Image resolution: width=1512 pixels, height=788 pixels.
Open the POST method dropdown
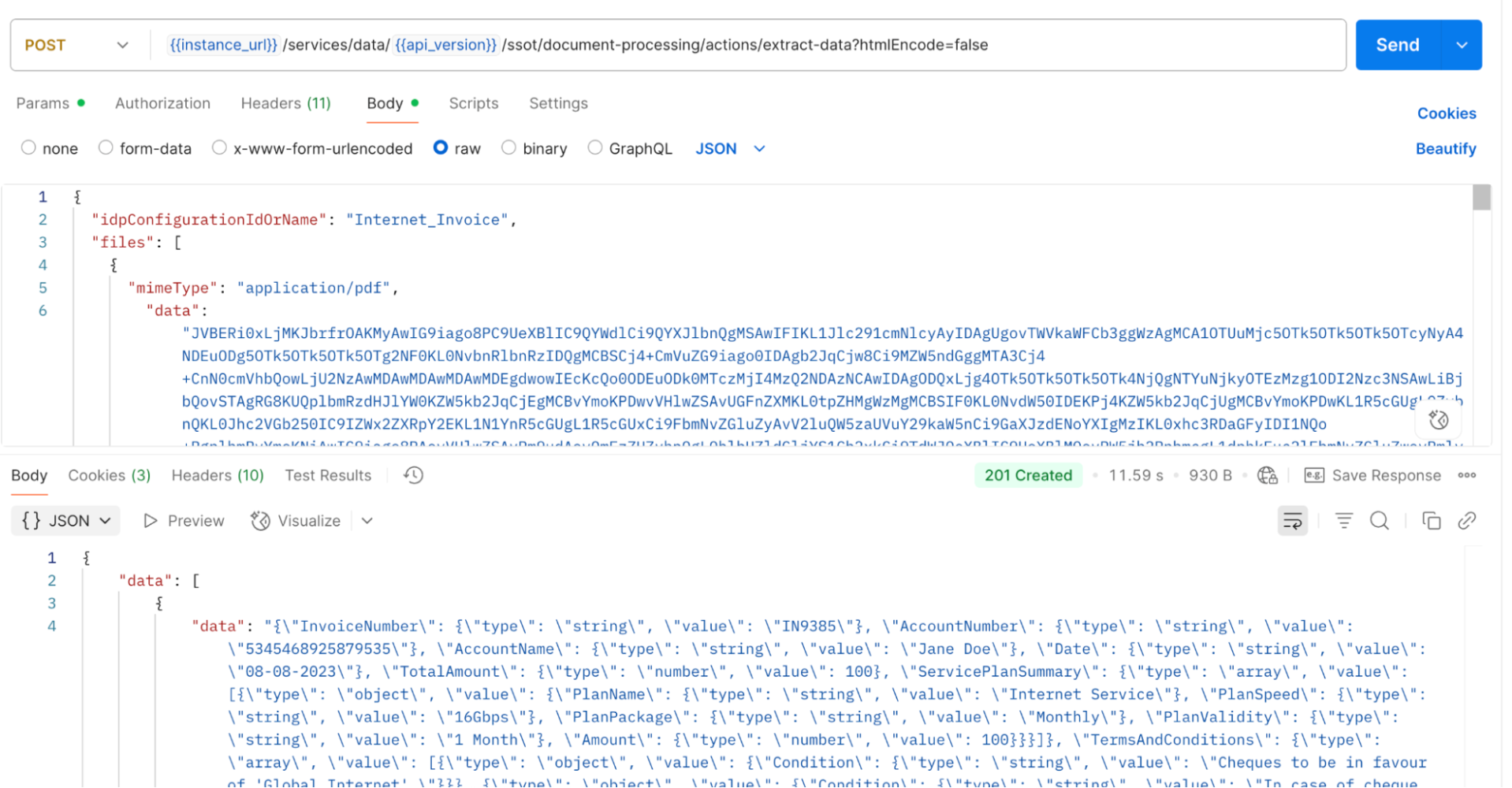76,45
